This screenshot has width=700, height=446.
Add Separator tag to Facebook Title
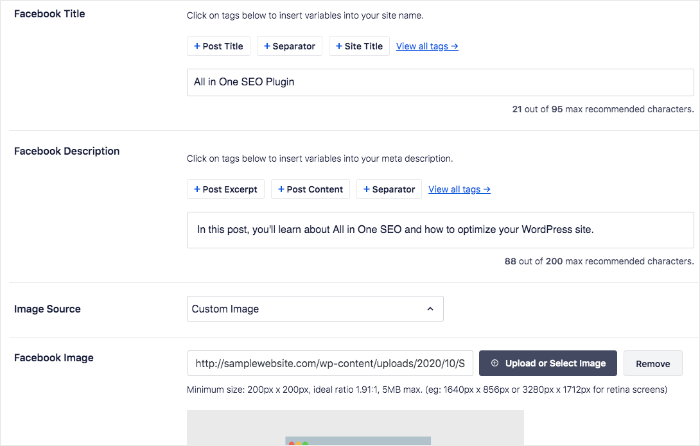pos(289,46)
